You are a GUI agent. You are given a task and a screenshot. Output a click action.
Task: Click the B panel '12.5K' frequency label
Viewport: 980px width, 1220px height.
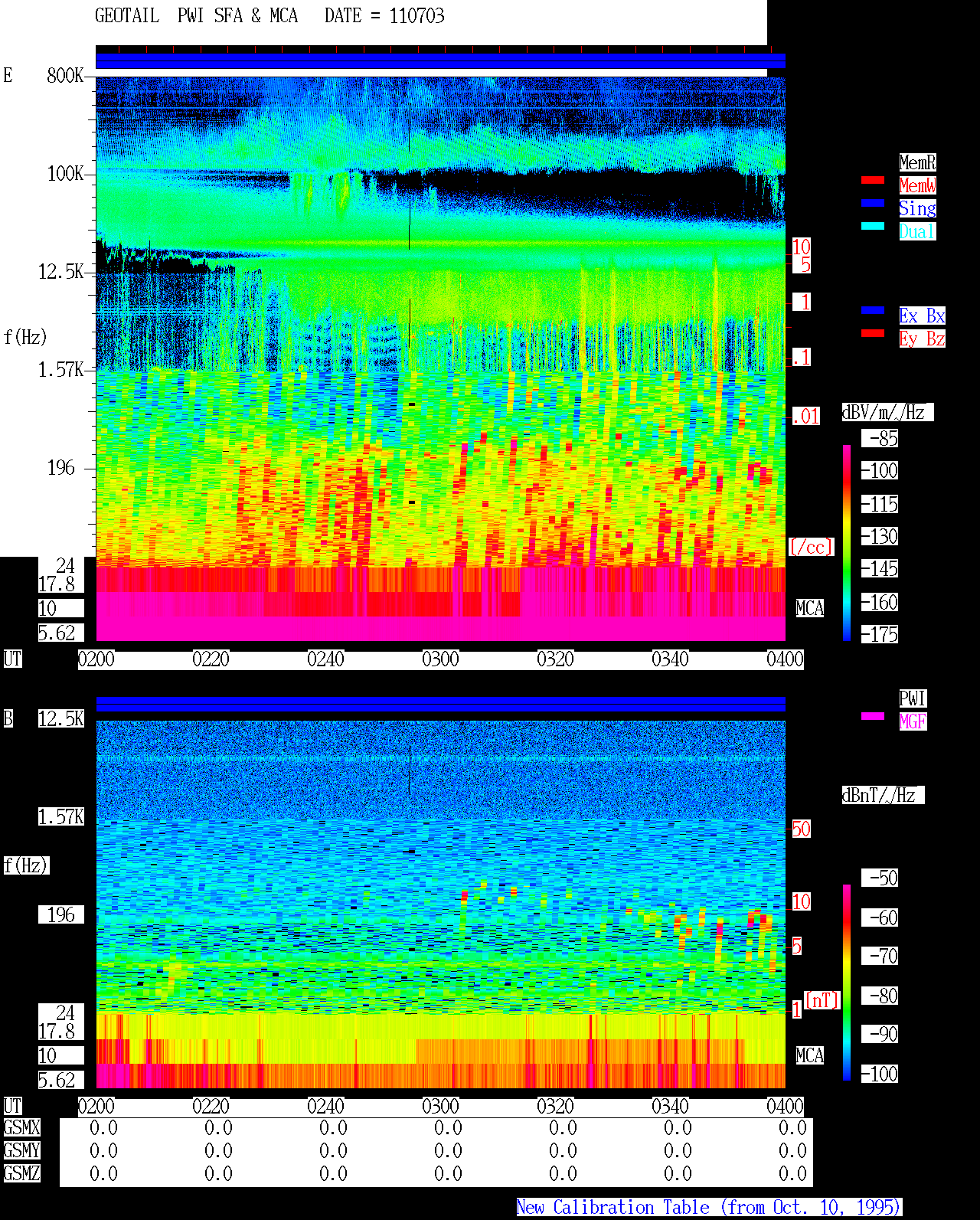coord(61,718)
